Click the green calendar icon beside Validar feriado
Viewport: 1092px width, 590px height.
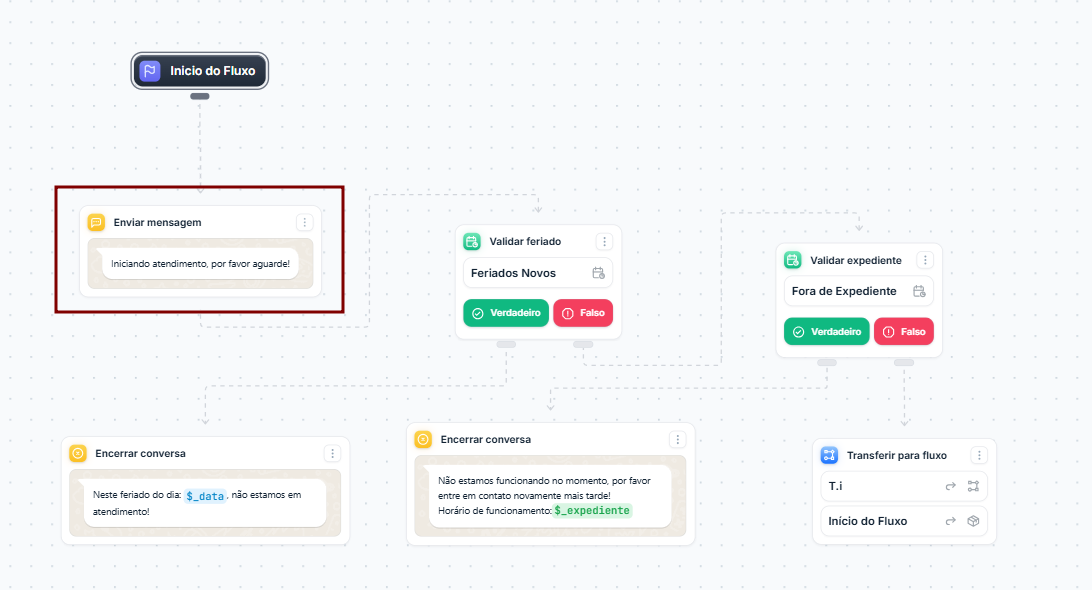tap(472, 241)
